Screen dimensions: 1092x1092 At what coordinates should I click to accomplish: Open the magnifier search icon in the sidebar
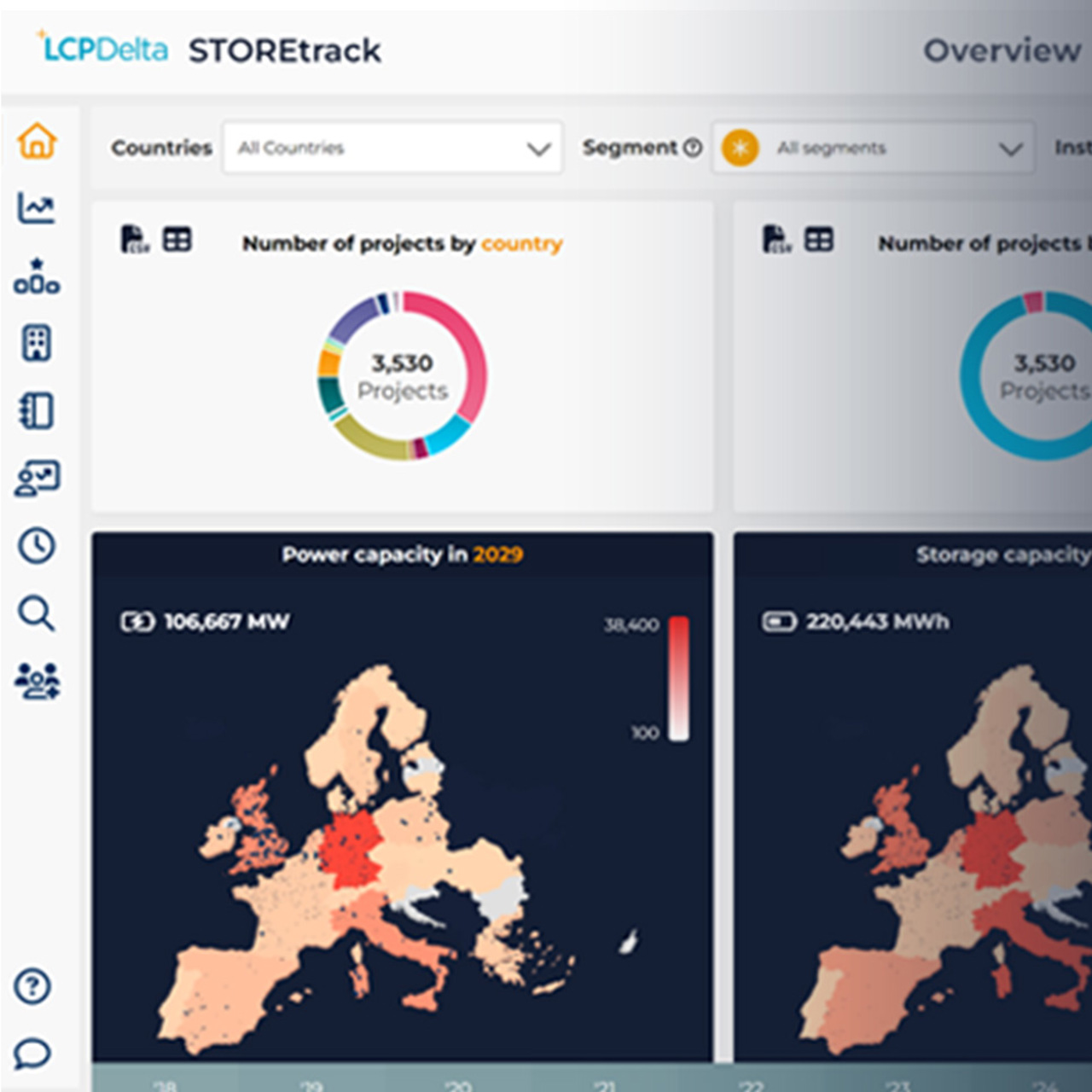click(x=37, y=613)
